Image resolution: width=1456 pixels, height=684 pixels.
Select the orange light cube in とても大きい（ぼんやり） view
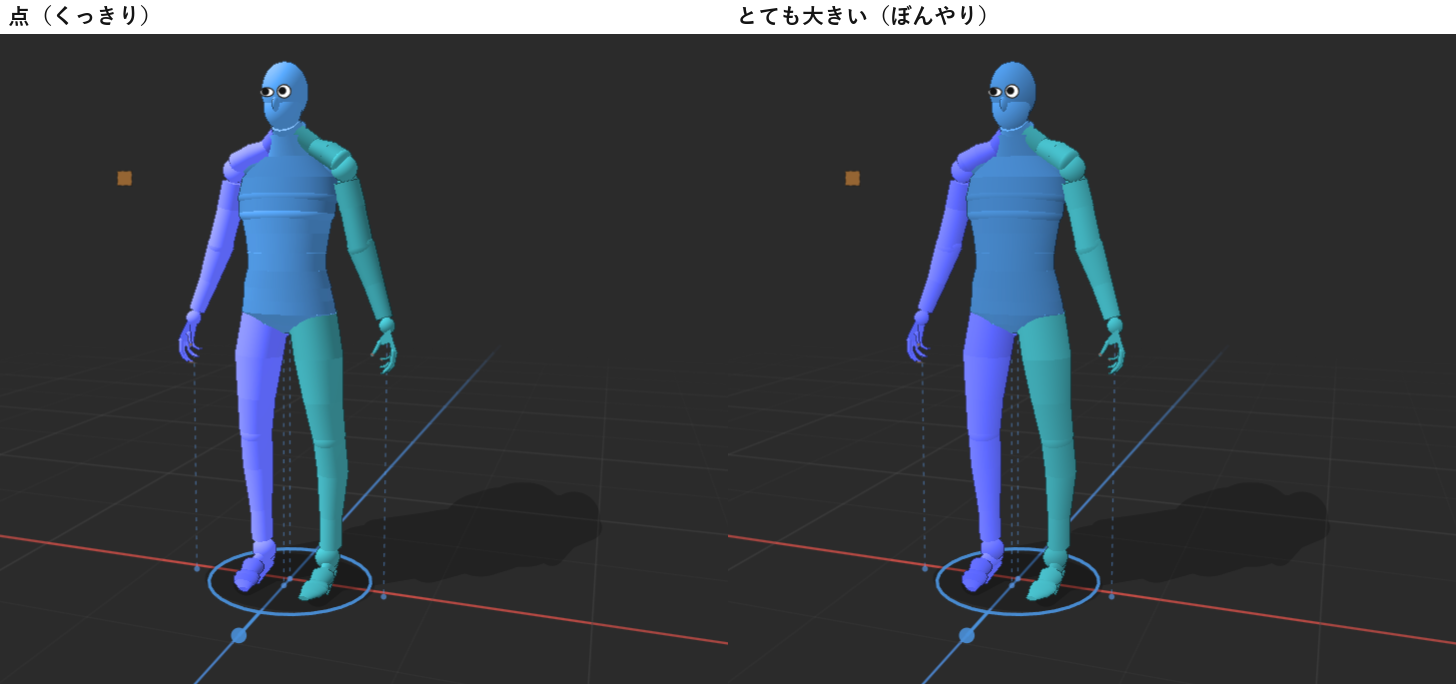tap(852, 178)
